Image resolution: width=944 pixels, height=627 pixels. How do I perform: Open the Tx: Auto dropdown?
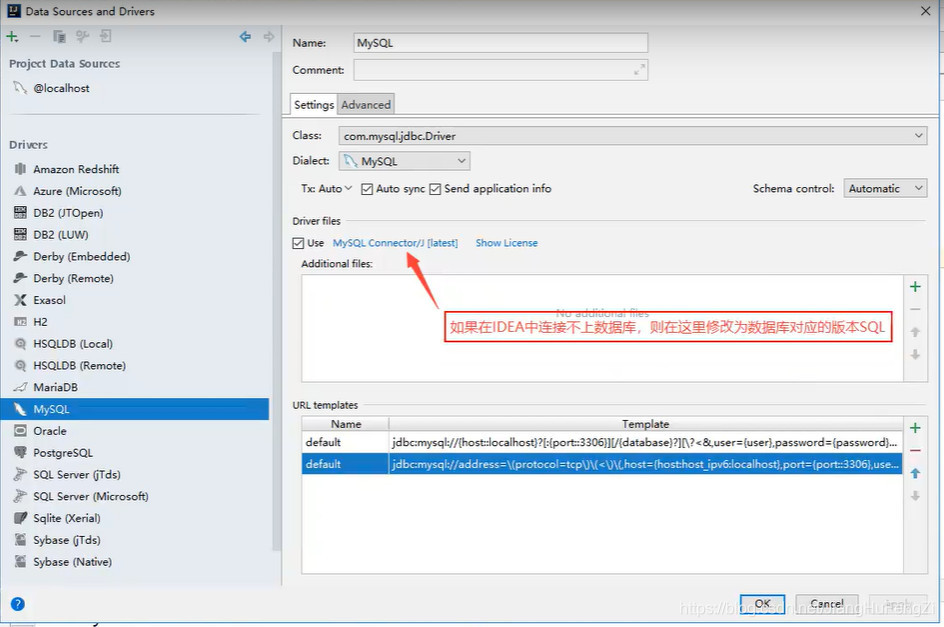click(x=326, y=189)
